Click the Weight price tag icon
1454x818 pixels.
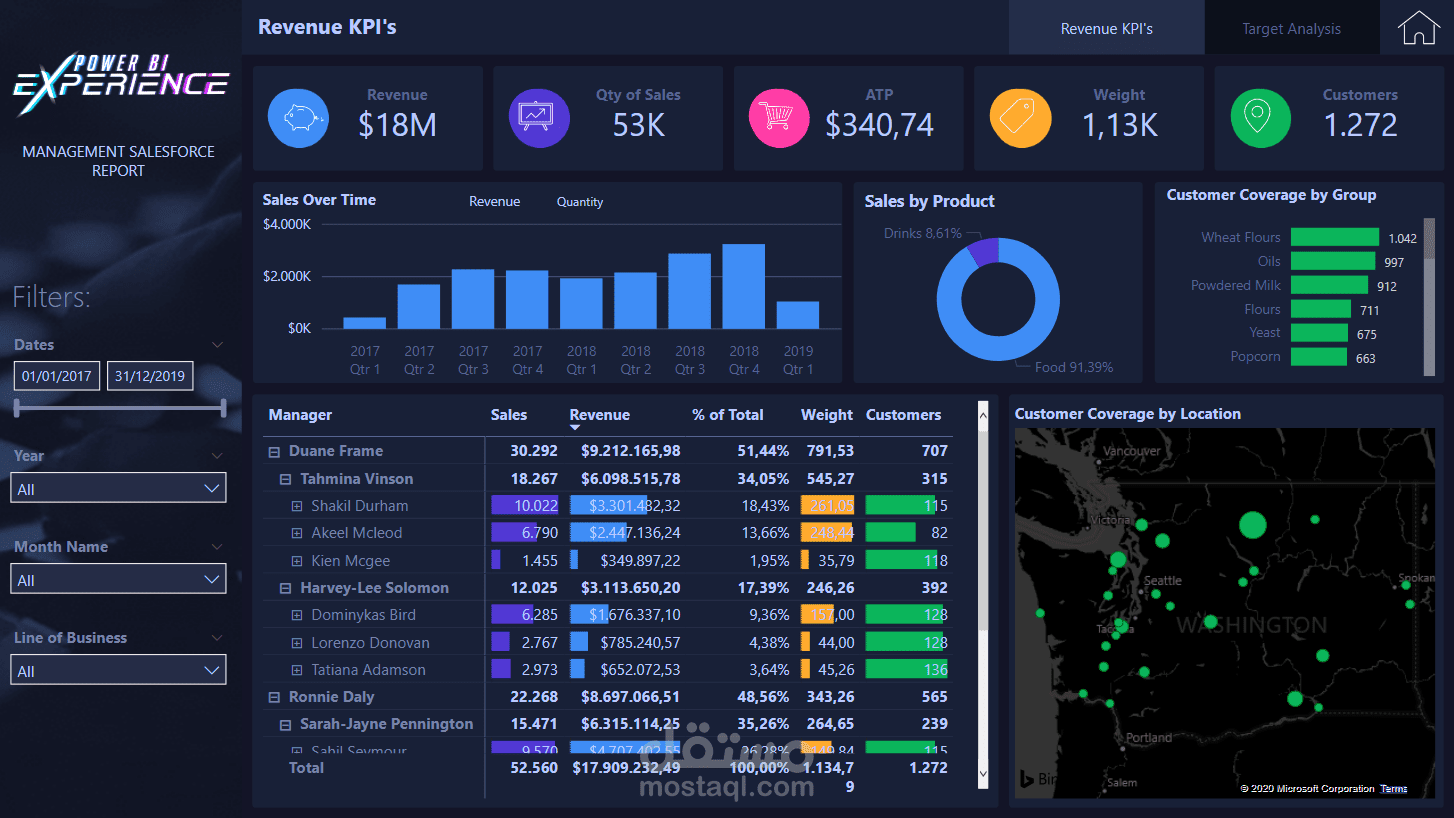tap(1020, 118)
